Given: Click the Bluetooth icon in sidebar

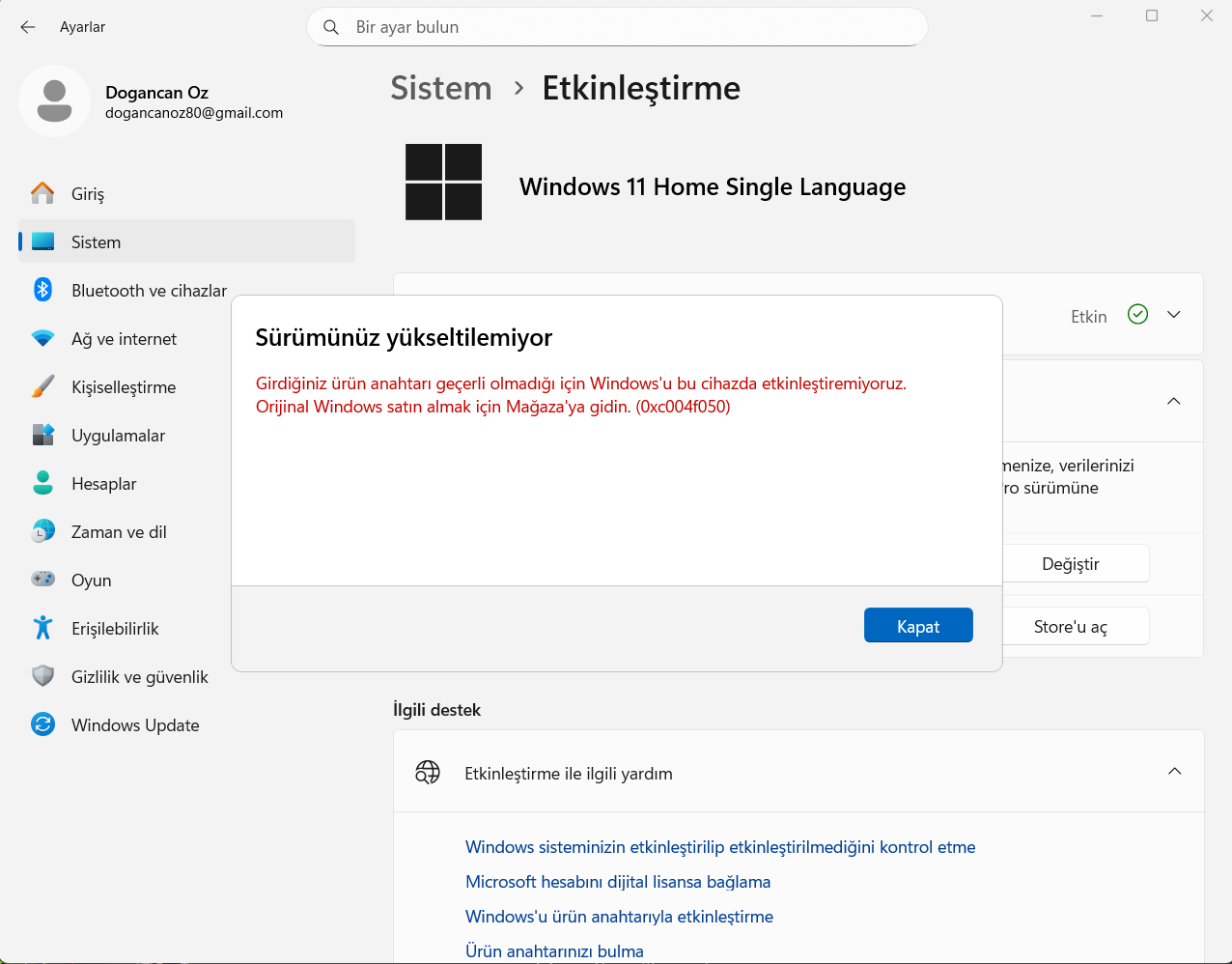Looking at the screenshot, I should [42, 290].
